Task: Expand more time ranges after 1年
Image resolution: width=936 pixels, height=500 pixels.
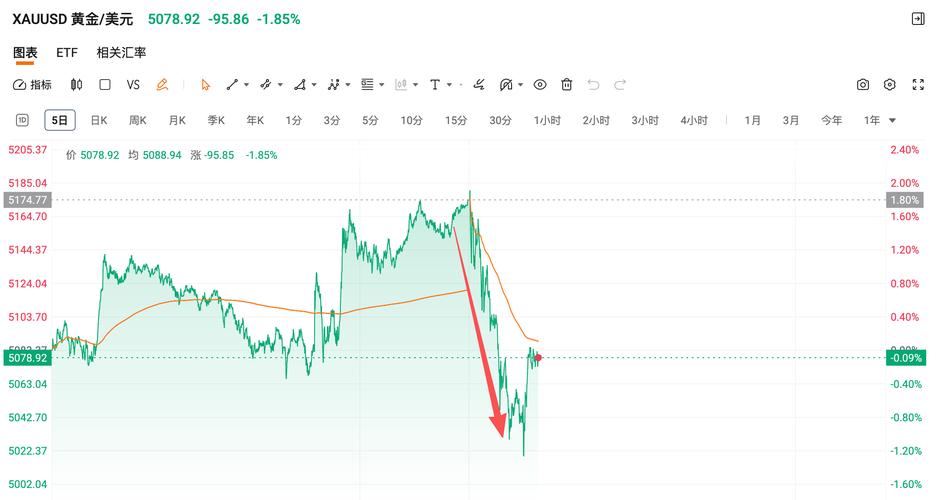Action: pos(892,121)
